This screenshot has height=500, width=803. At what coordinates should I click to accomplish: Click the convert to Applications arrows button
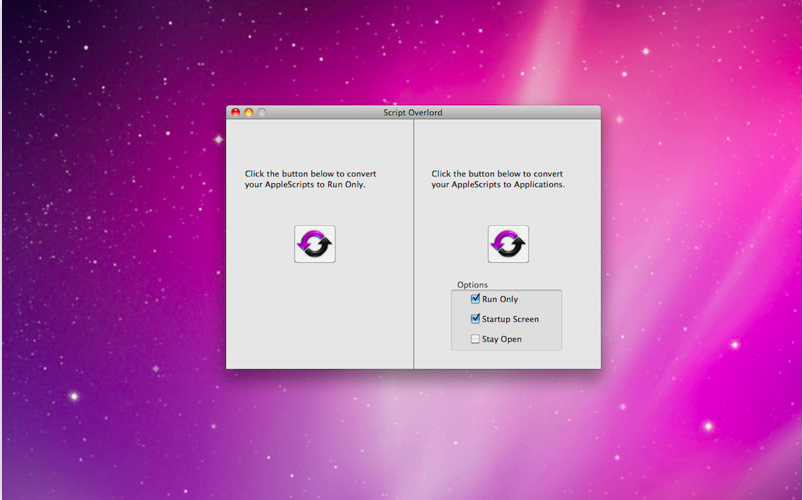click(x=508, y=244)
